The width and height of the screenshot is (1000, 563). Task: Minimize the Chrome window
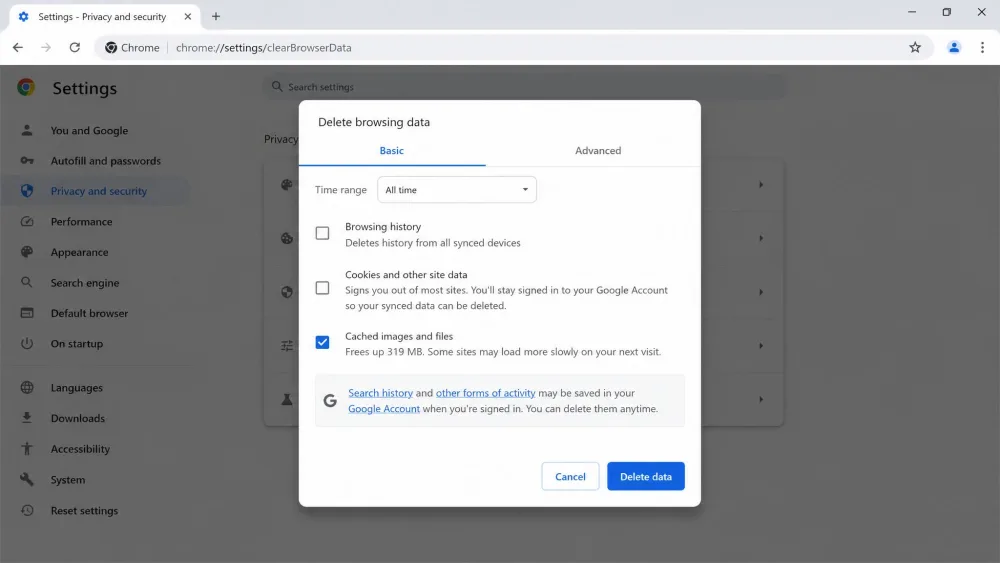912,12
